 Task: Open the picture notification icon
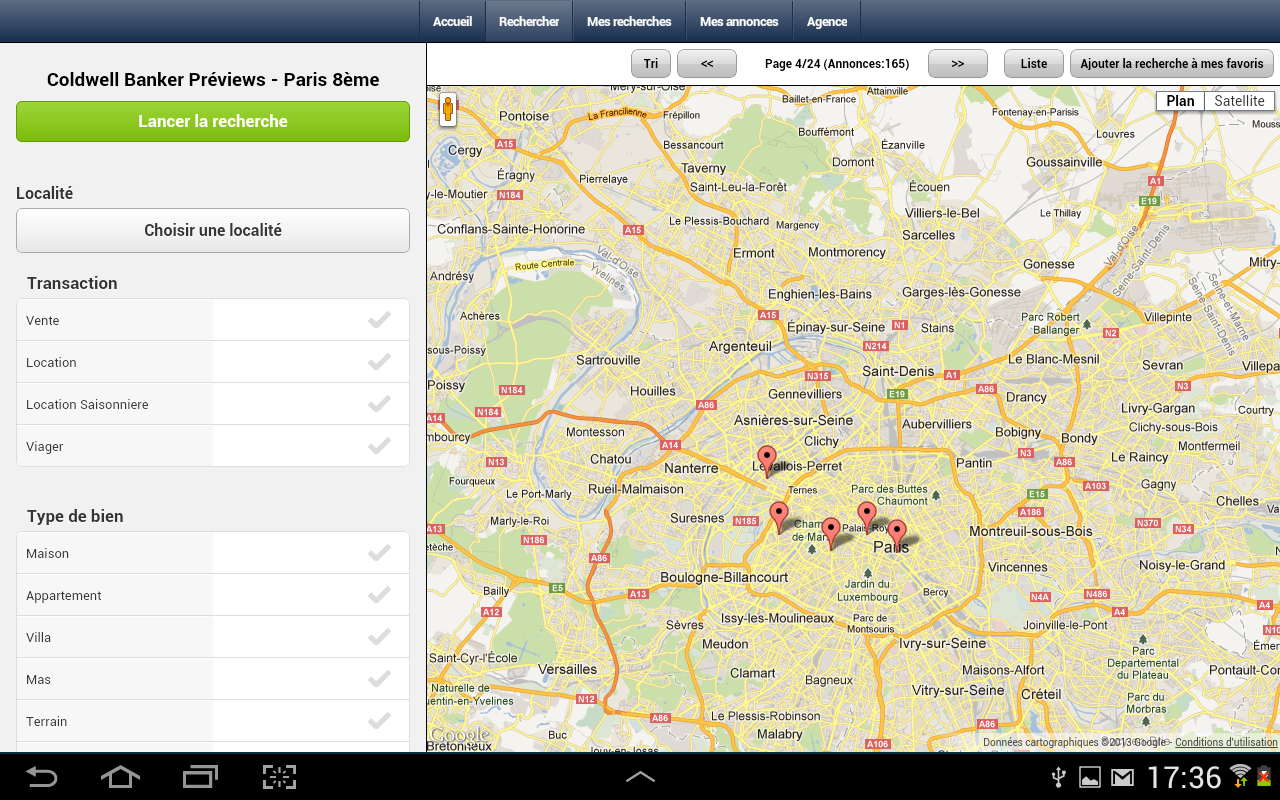click(1090, 777)
